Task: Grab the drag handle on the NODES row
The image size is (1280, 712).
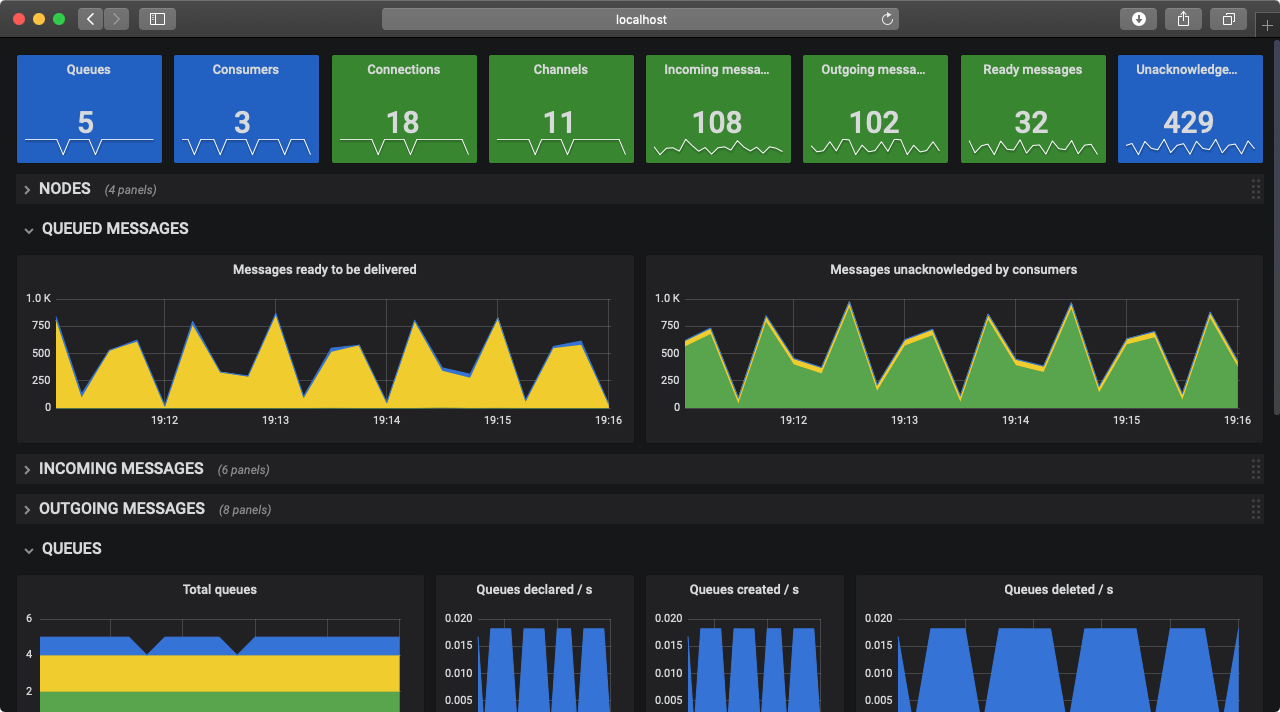Action: (x=1255, y=188)
